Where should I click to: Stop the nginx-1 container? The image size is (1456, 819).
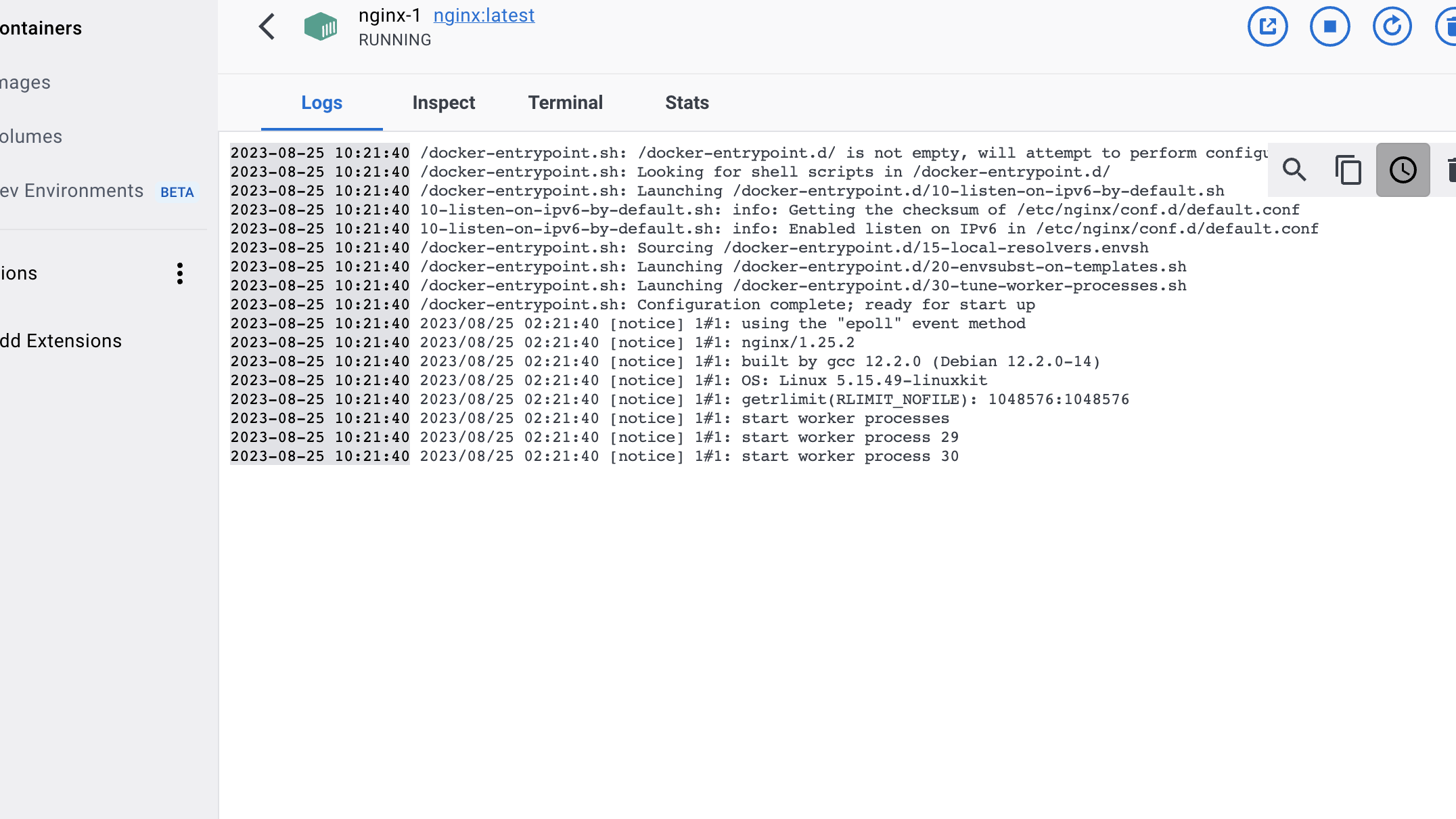click(1329, 26)
